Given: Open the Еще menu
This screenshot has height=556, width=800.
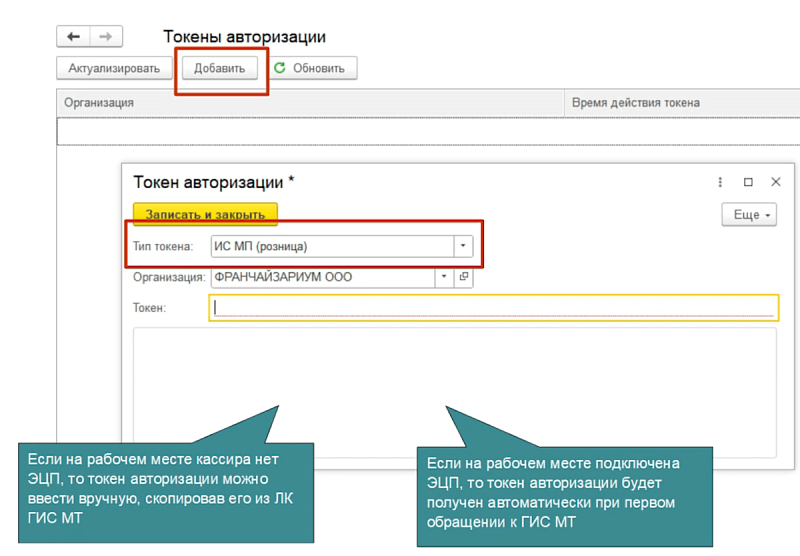Looking at the screenshot, I should pos(749,215).
